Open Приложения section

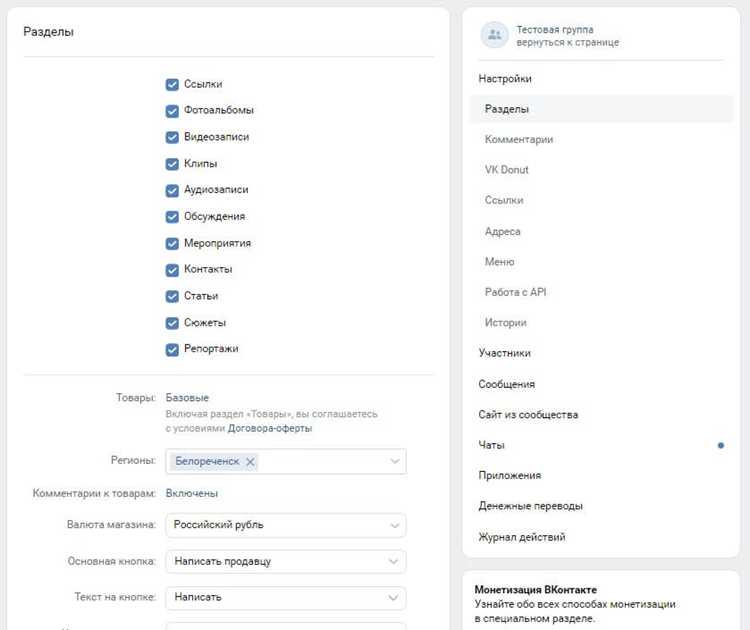point(510,475)
